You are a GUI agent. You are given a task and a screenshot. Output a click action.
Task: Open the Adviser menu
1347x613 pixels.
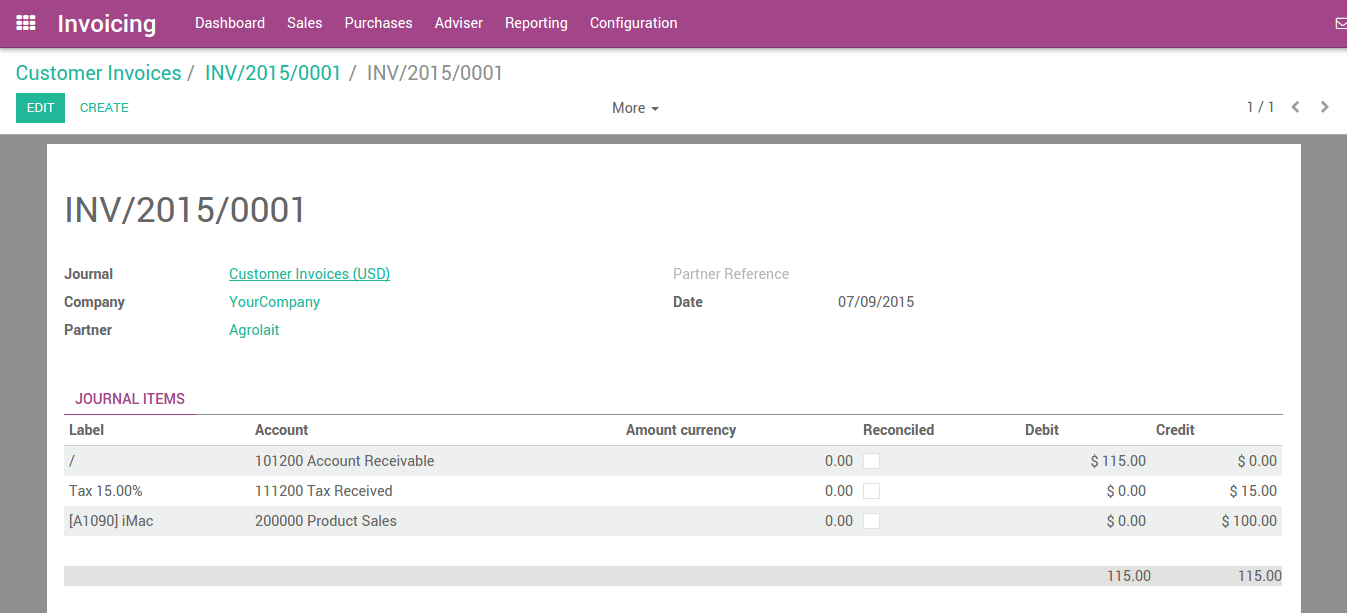pos(458,23)
